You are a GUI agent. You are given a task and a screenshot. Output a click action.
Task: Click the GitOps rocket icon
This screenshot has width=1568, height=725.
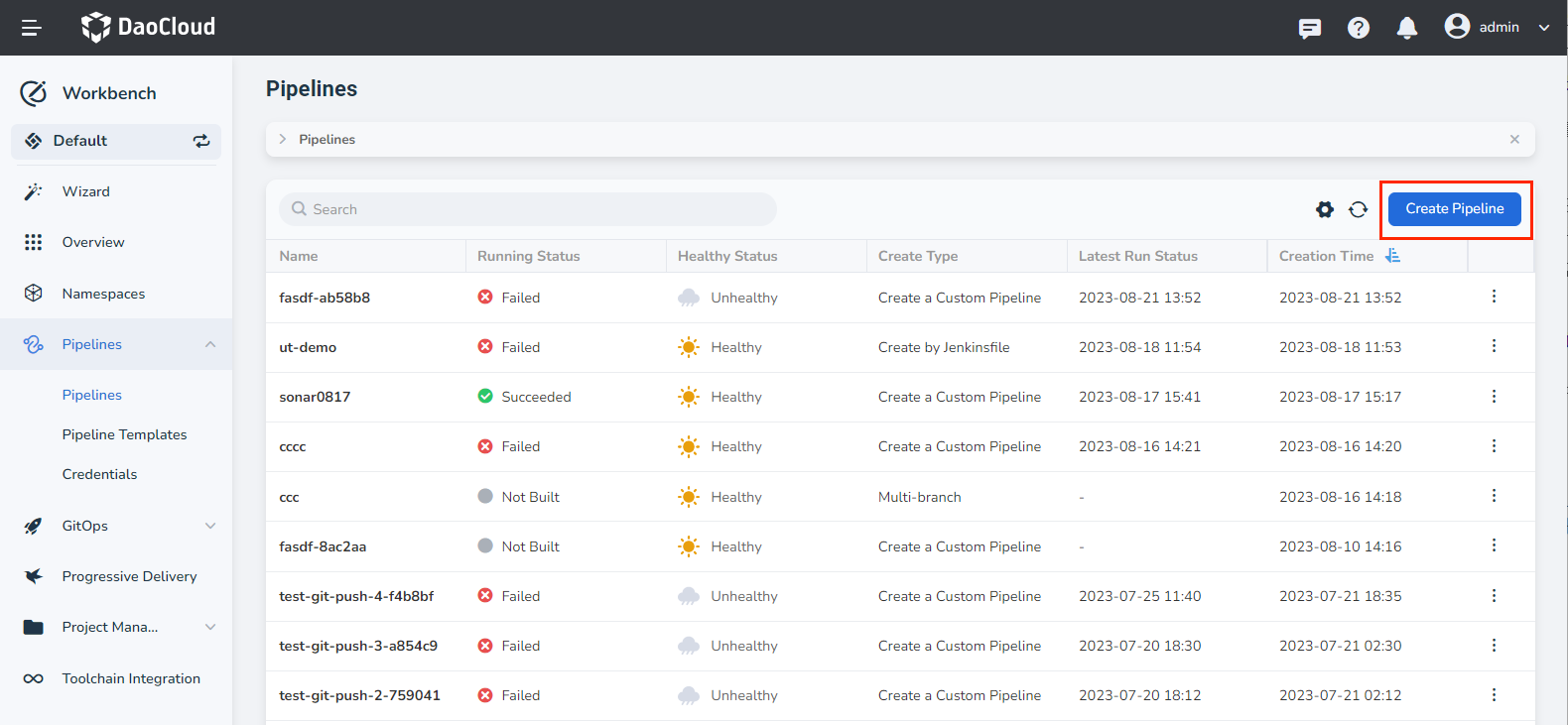(x=34, y=526)
